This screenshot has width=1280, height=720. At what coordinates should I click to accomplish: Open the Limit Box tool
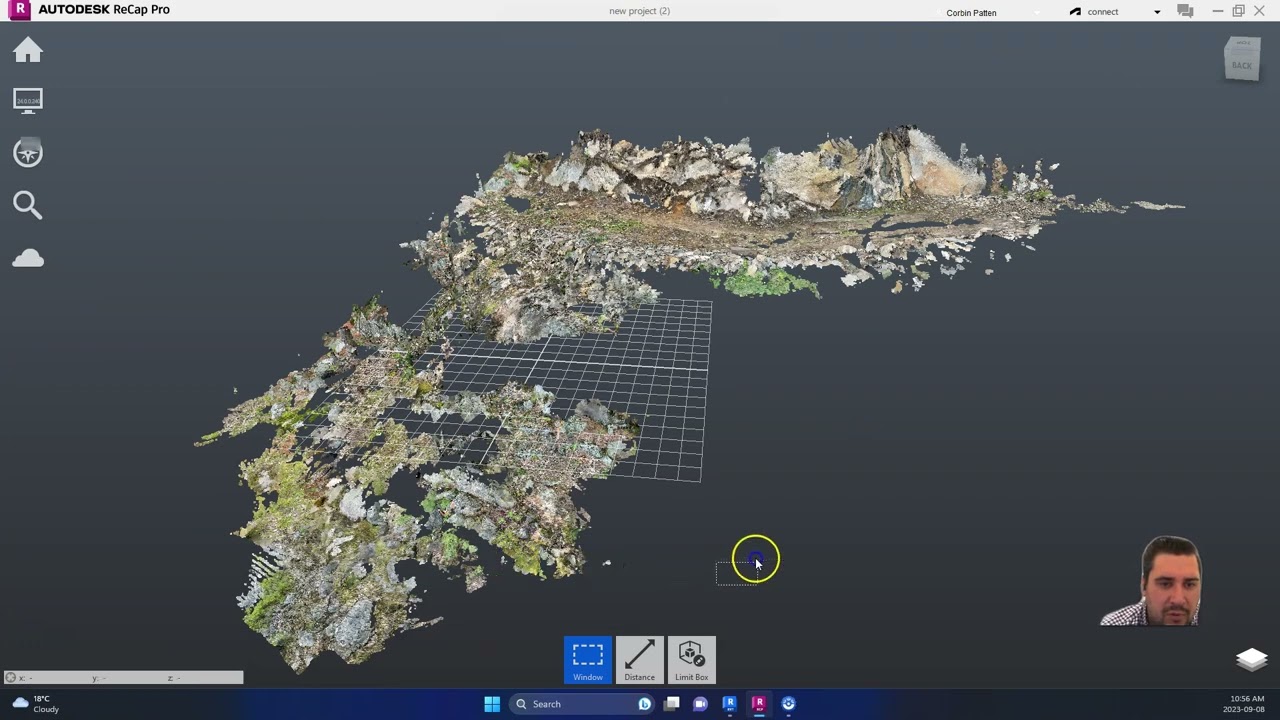pyautogui.click(x=692, y=660)
